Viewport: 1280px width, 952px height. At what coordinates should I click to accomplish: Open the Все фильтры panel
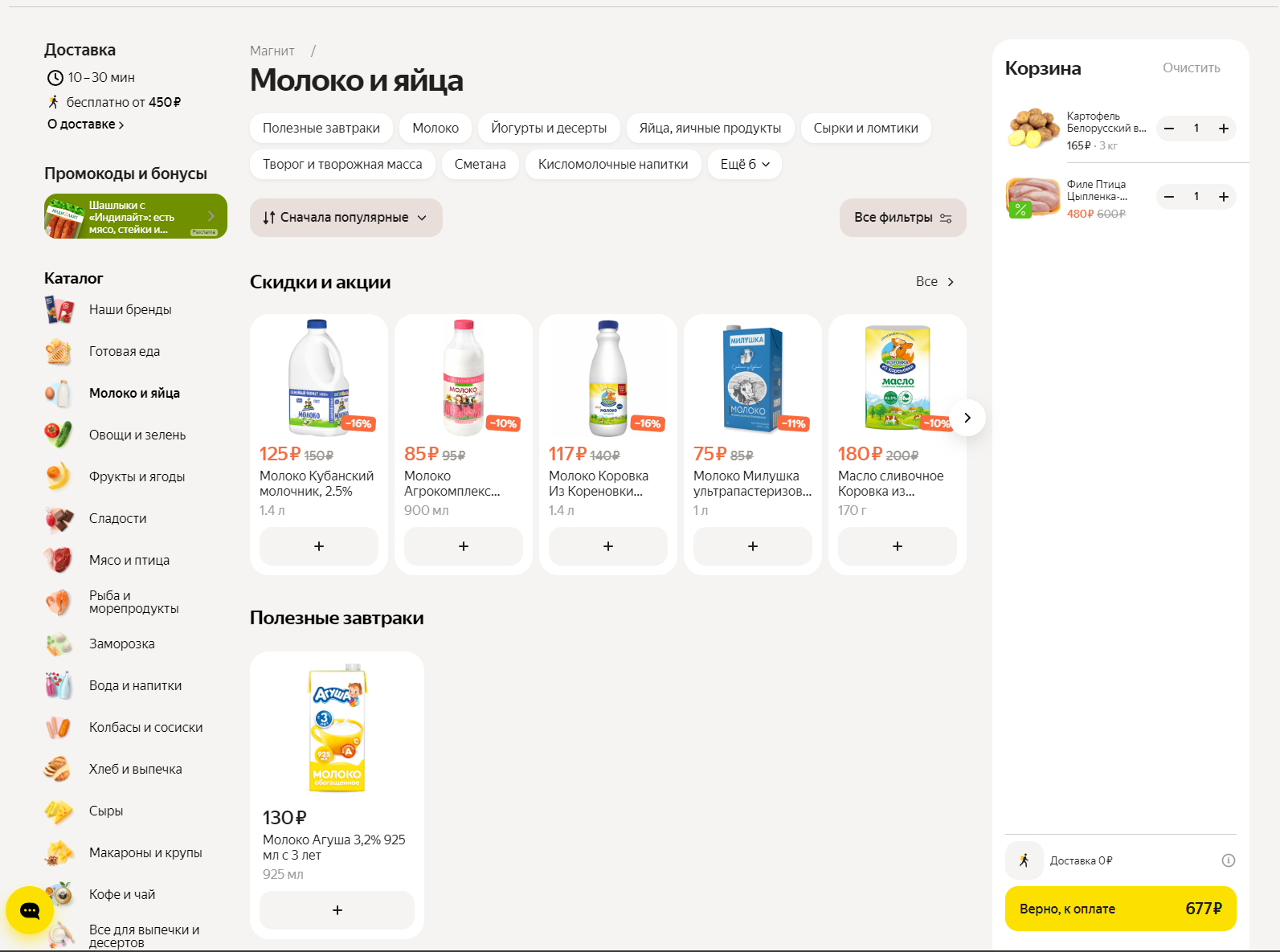coord(902,218)
